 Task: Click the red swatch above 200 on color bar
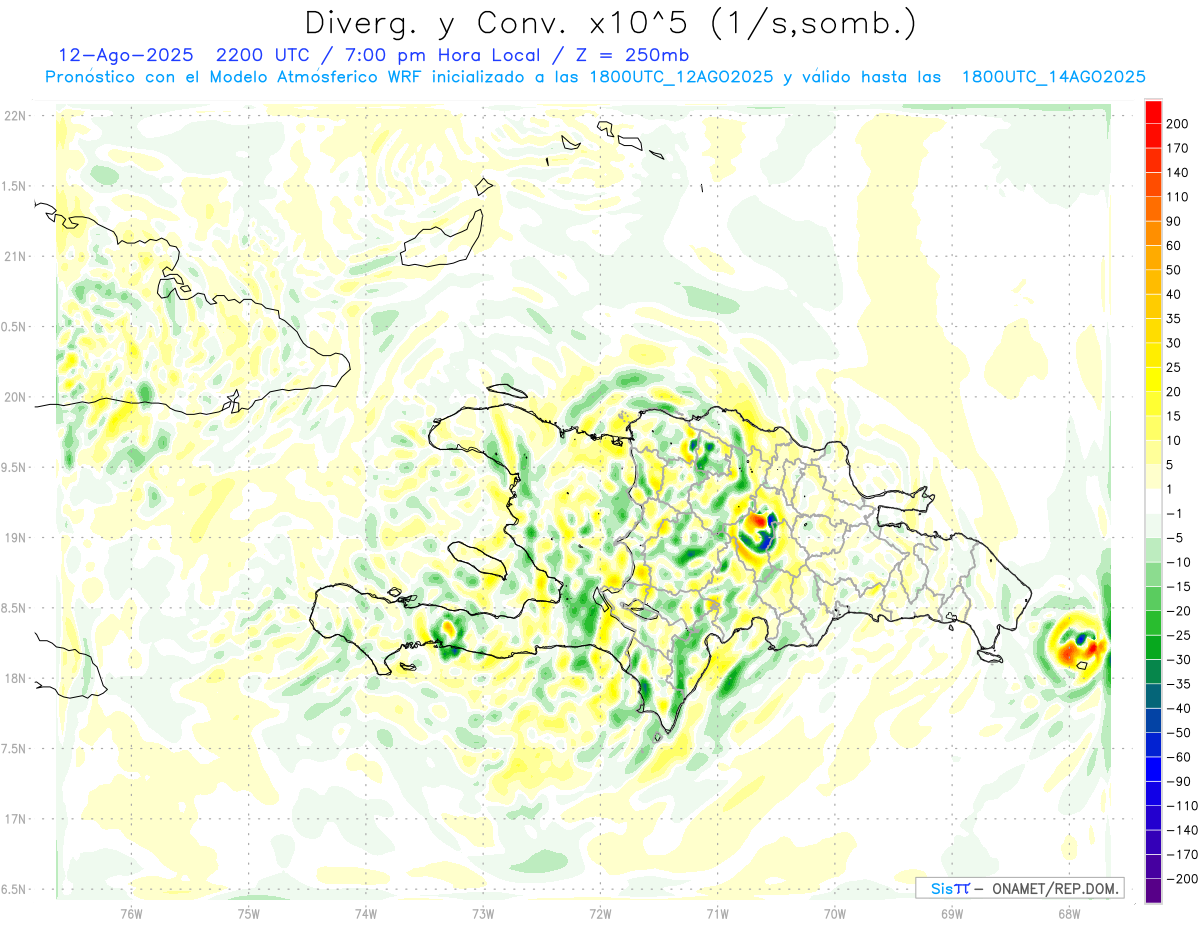coord(1153,112)
